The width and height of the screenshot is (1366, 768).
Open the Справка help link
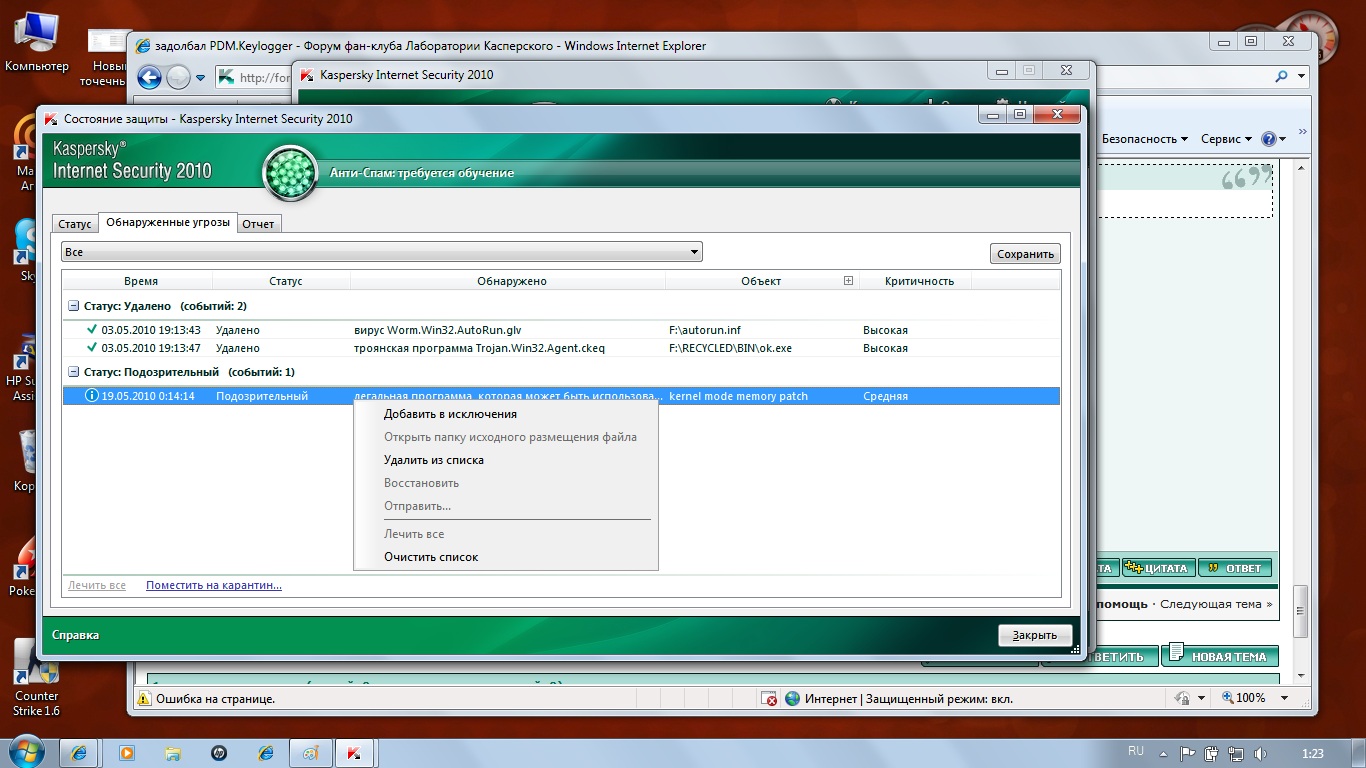tap(76, 635)
